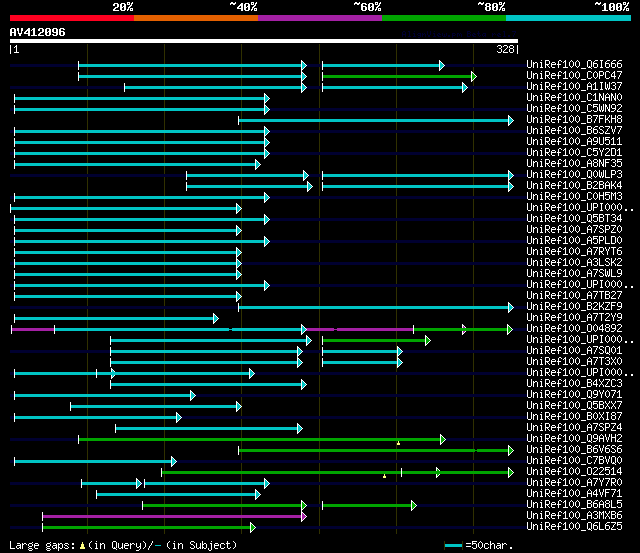The image size is (640, 553).
Task: Click the UniRef100_A7Y7R0 label
Action: tap(574, 483)
